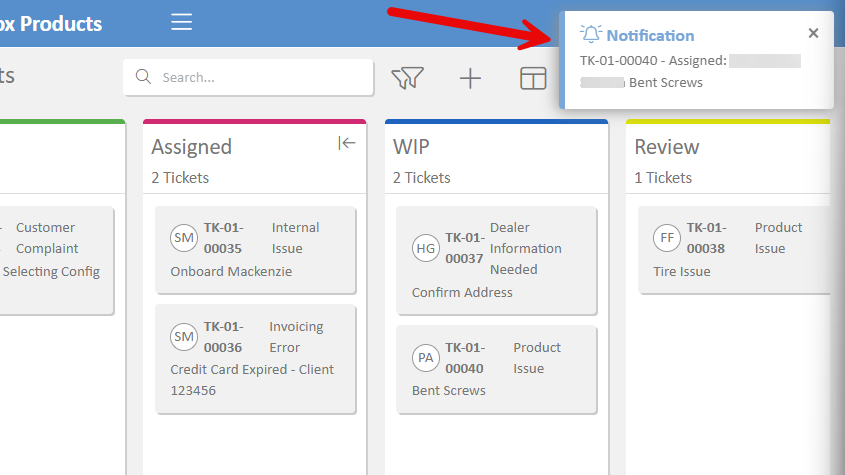
Task: Click PA avatar on Bent Screws ticket
Action: click(426, 358)
